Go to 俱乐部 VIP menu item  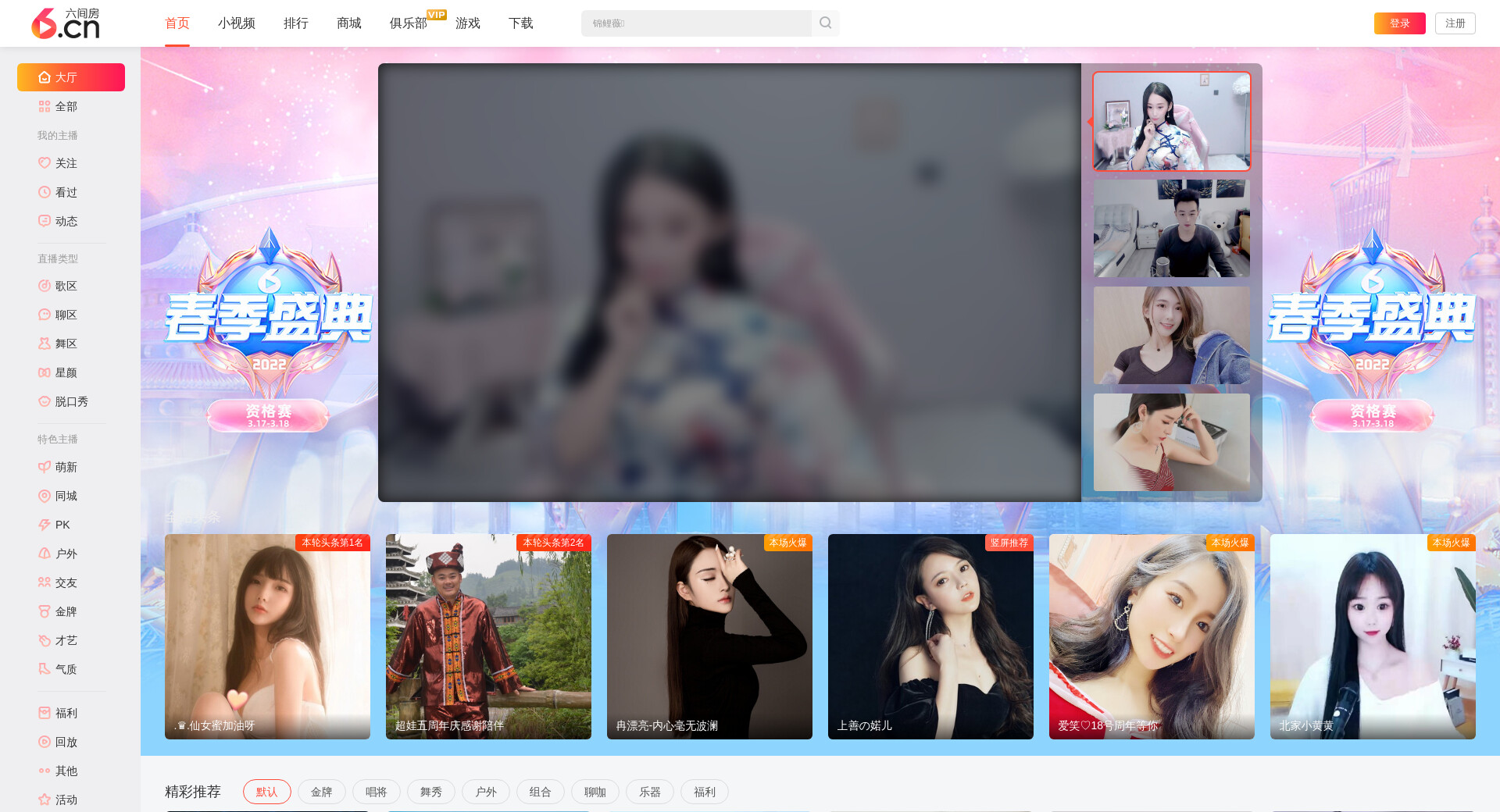click(408, 23)
